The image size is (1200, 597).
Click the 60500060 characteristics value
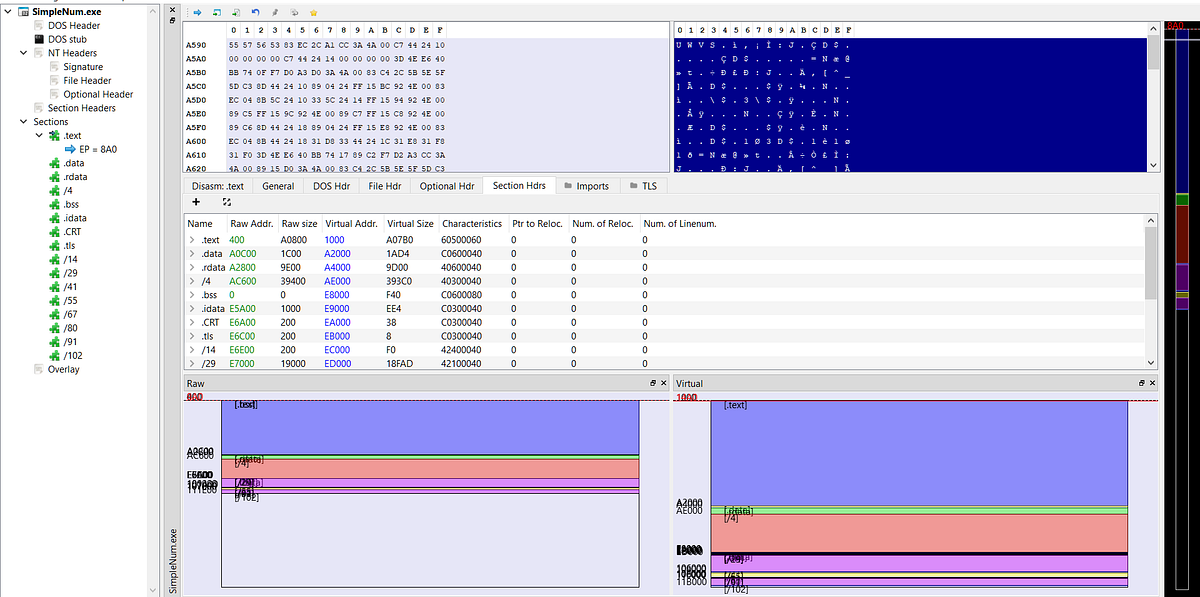pyautogui.click(x=461, y=240)
